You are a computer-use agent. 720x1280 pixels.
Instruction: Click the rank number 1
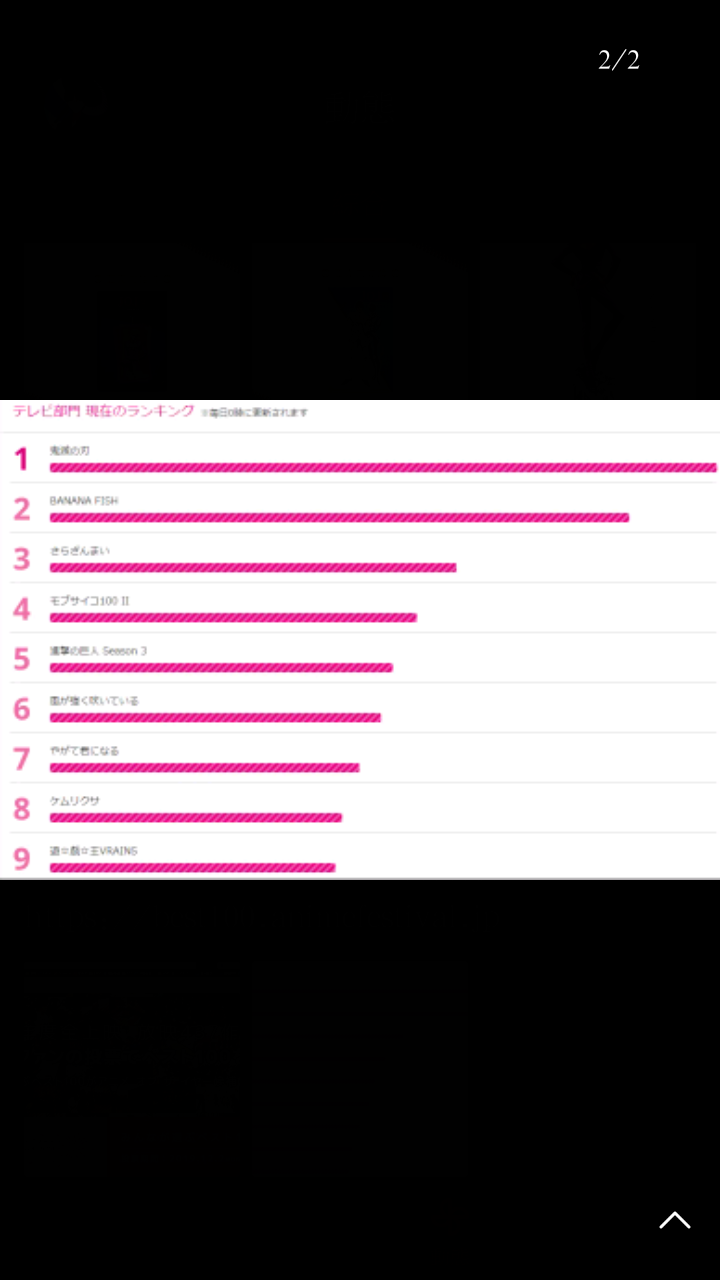pyautogui.click(x=21, y=459)
